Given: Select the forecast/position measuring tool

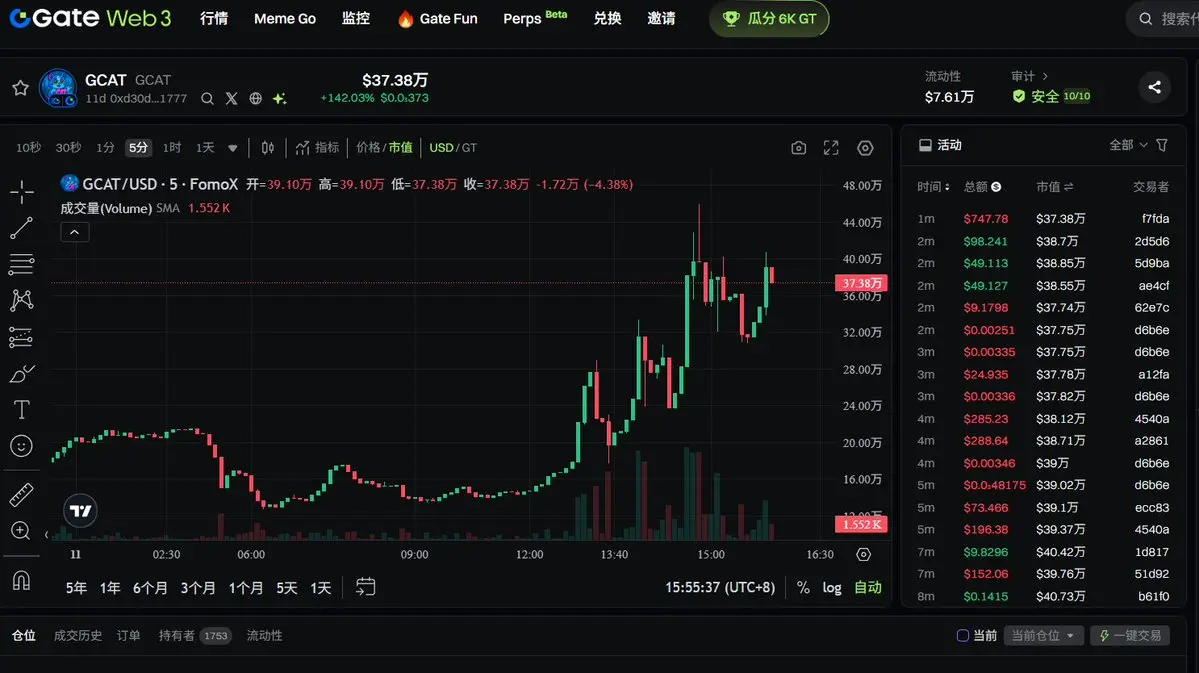Looking at the screenshot, I should (21, 337).
